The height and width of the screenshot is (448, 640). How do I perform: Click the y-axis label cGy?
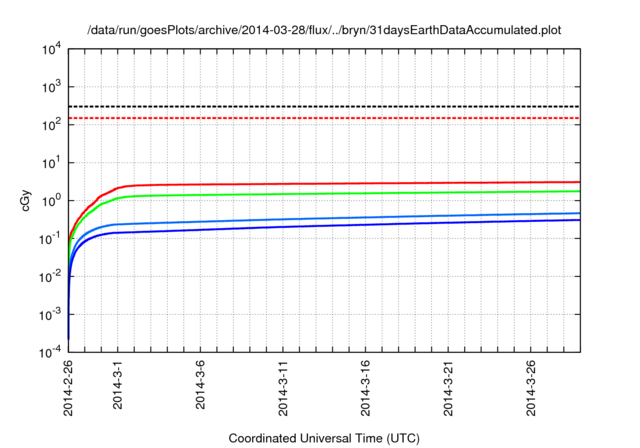click(26, 201)
